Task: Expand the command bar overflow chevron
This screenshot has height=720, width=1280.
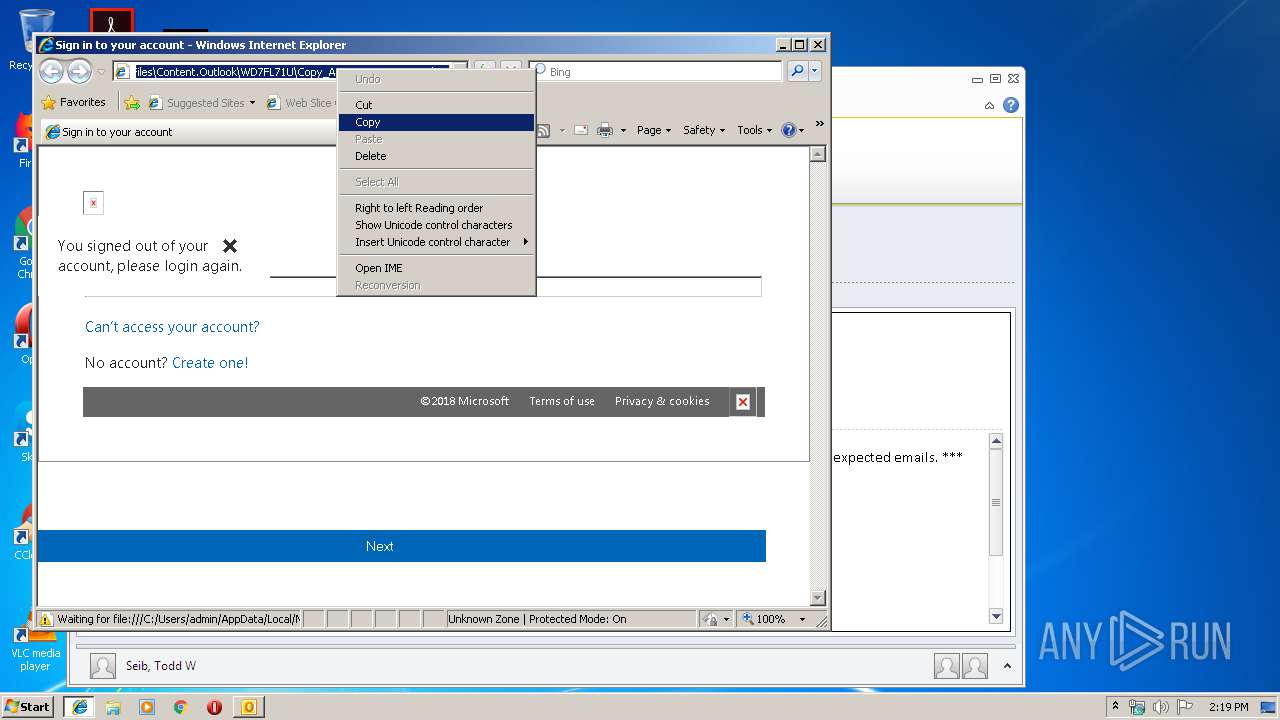Action: [x=819, y=124]
